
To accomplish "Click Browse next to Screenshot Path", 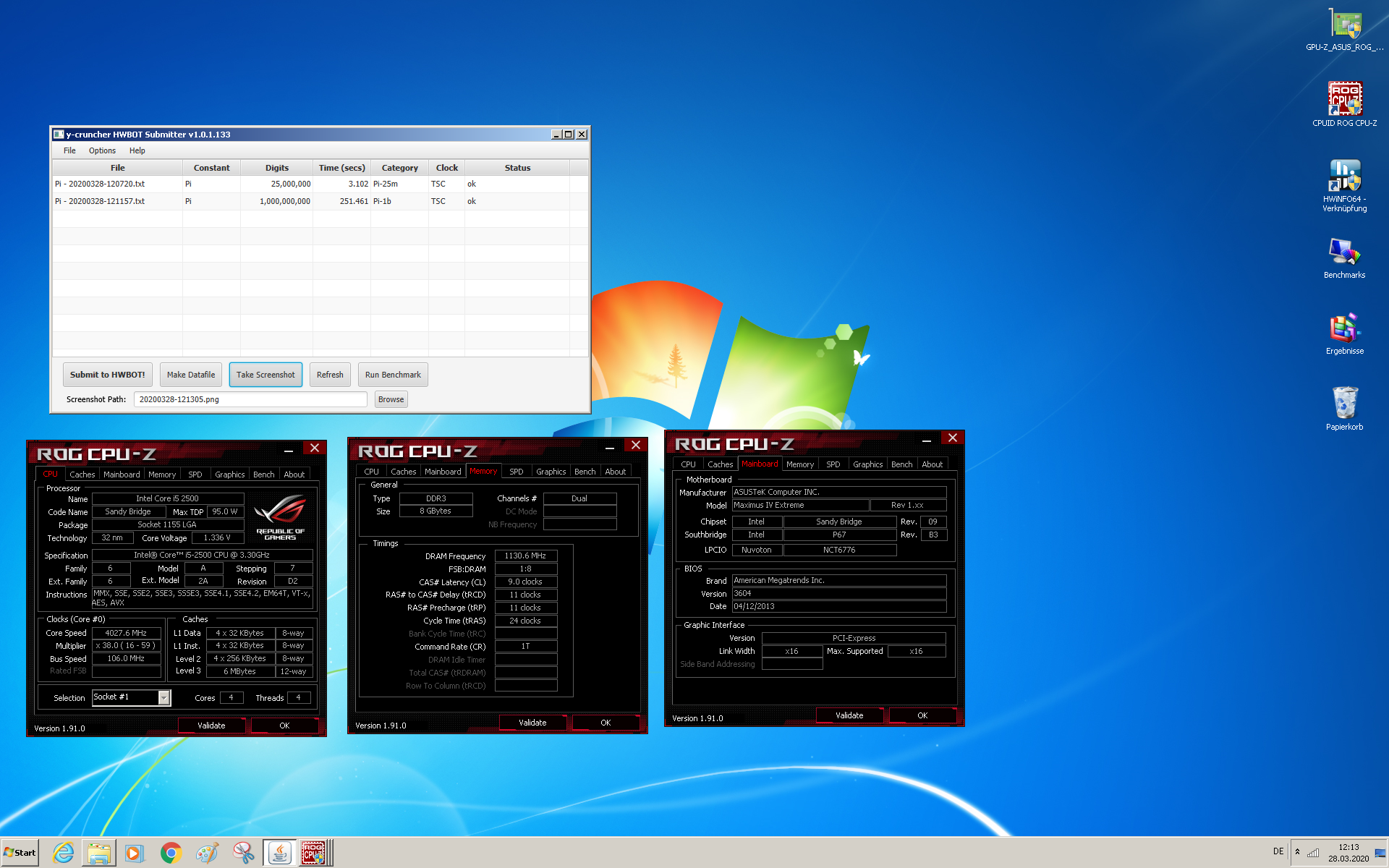I will [391, 399].
